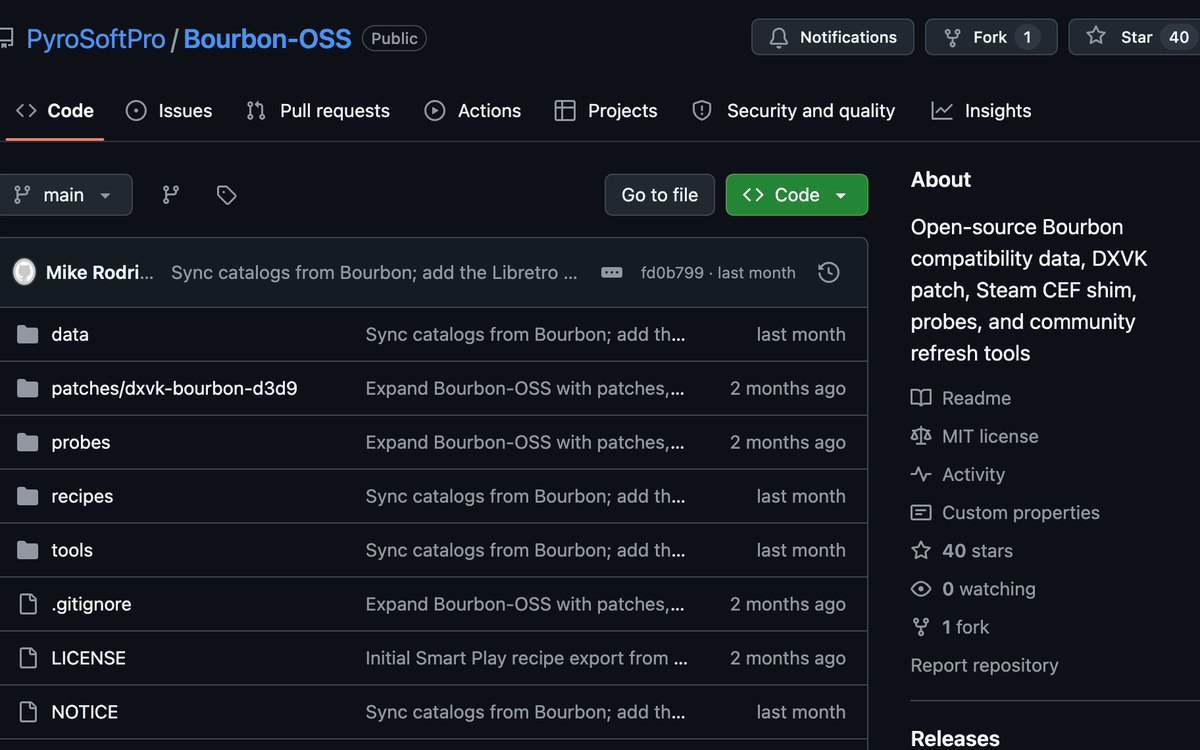Open the 1 fork link
This screenshot has width=1200, height=750.
965,627
